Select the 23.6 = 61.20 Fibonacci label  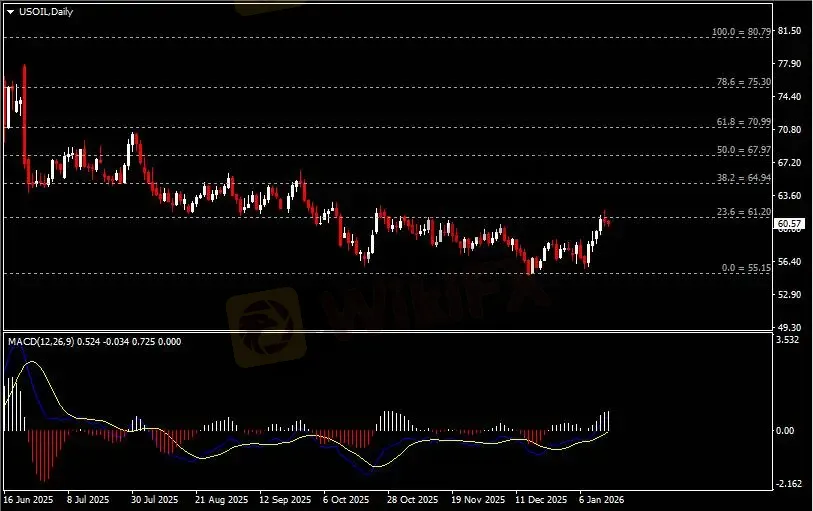744,212
